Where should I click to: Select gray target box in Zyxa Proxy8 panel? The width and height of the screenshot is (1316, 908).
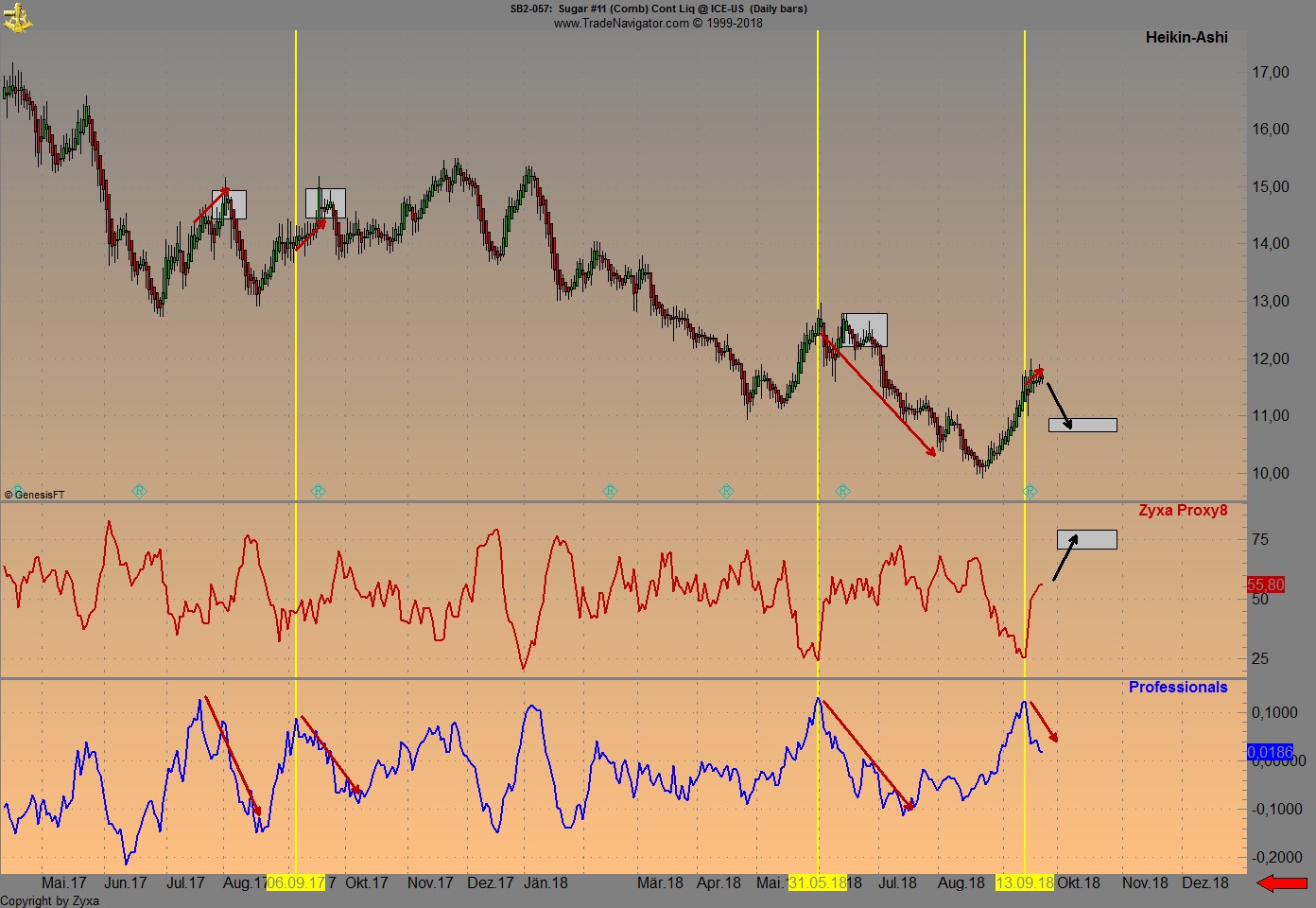1086,539
